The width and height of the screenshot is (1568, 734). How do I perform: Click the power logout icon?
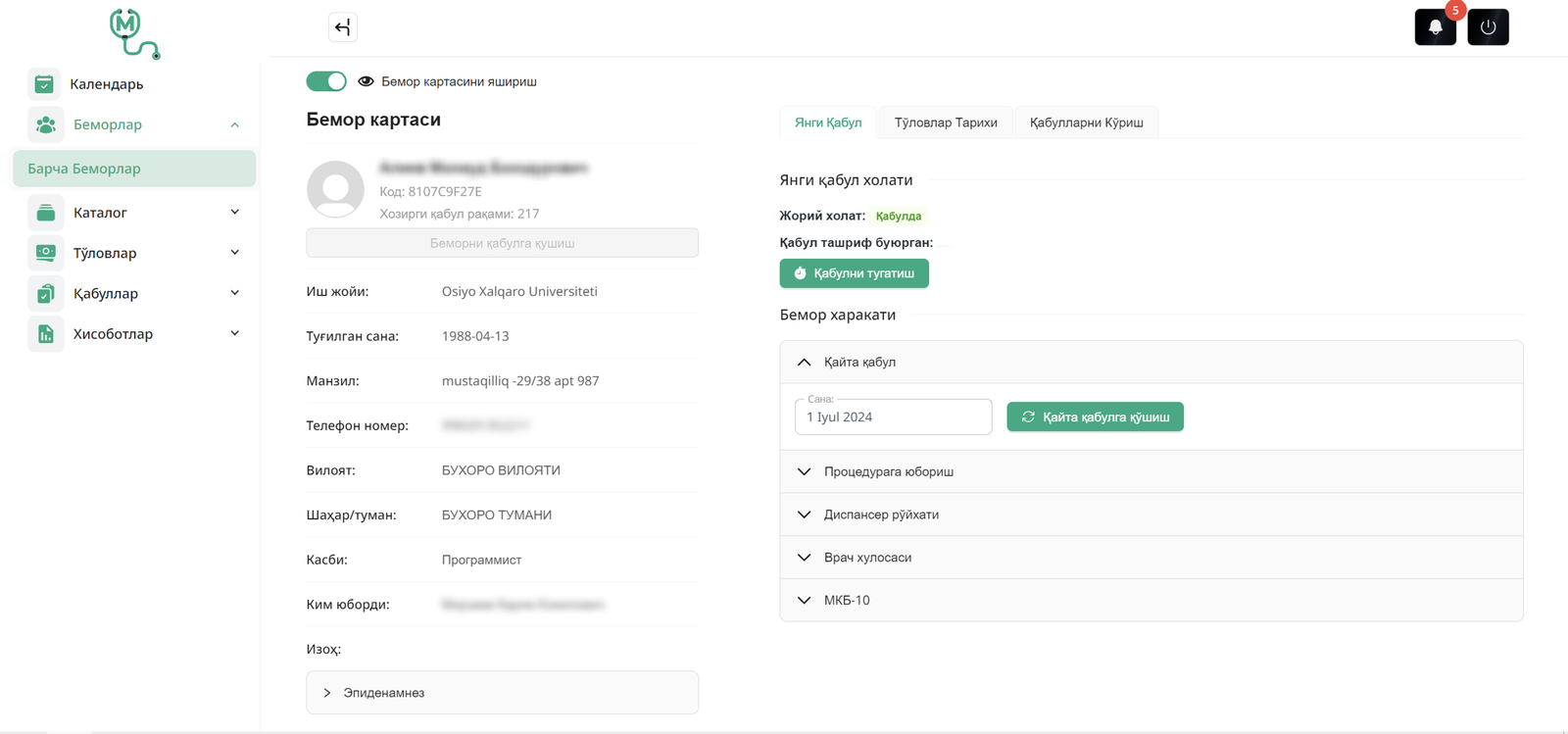pyautogui.click(x=1488, y=27)
